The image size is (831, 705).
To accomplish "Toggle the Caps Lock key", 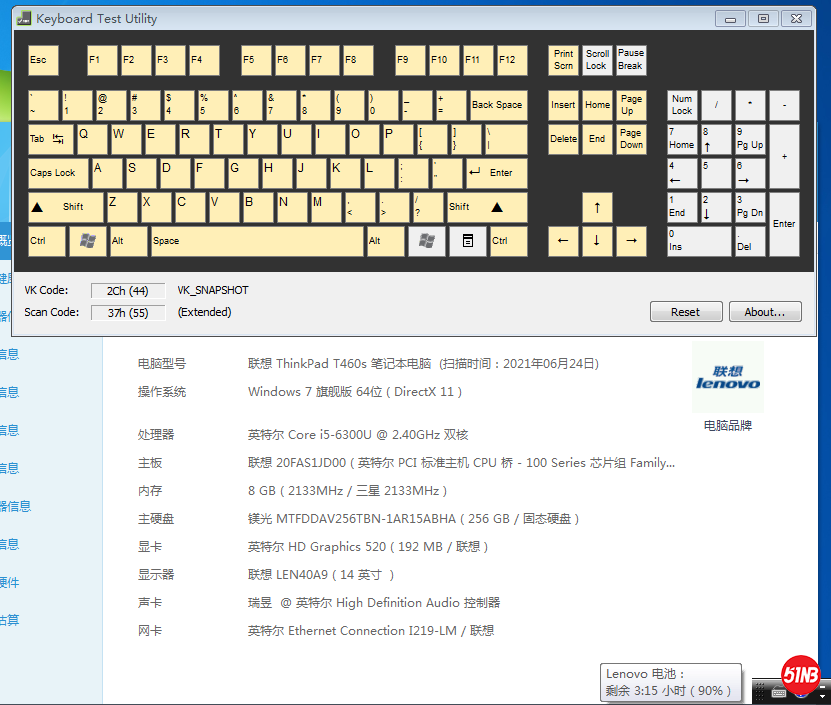I will click(58, 173).
